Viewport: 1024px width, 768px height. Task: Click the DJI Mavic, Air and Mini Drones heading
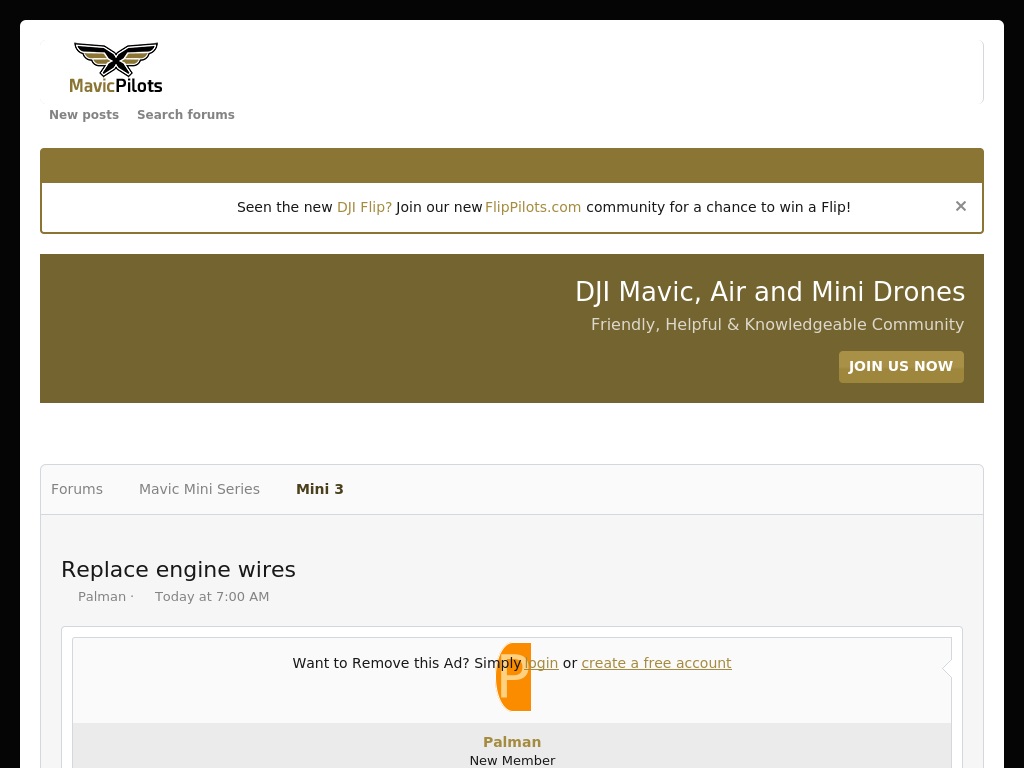[x=770, y=291]
